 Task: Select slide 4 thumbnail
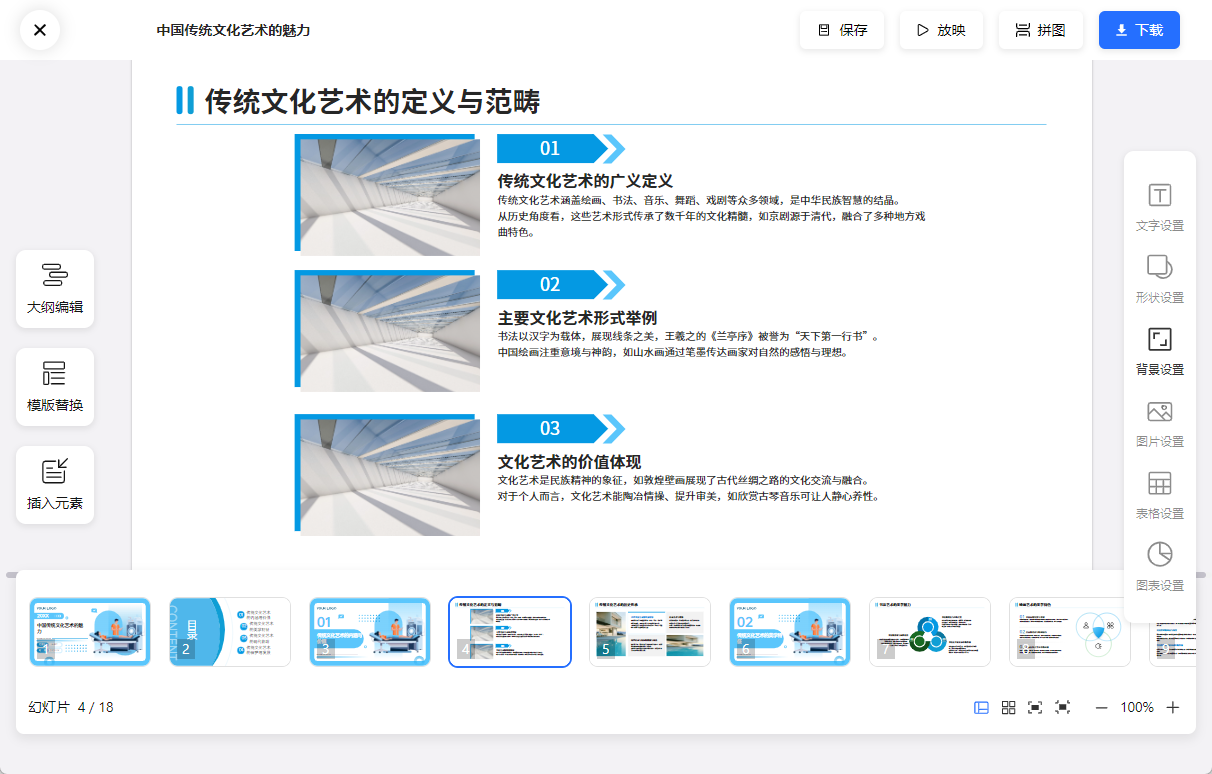[x=510, y=632]
